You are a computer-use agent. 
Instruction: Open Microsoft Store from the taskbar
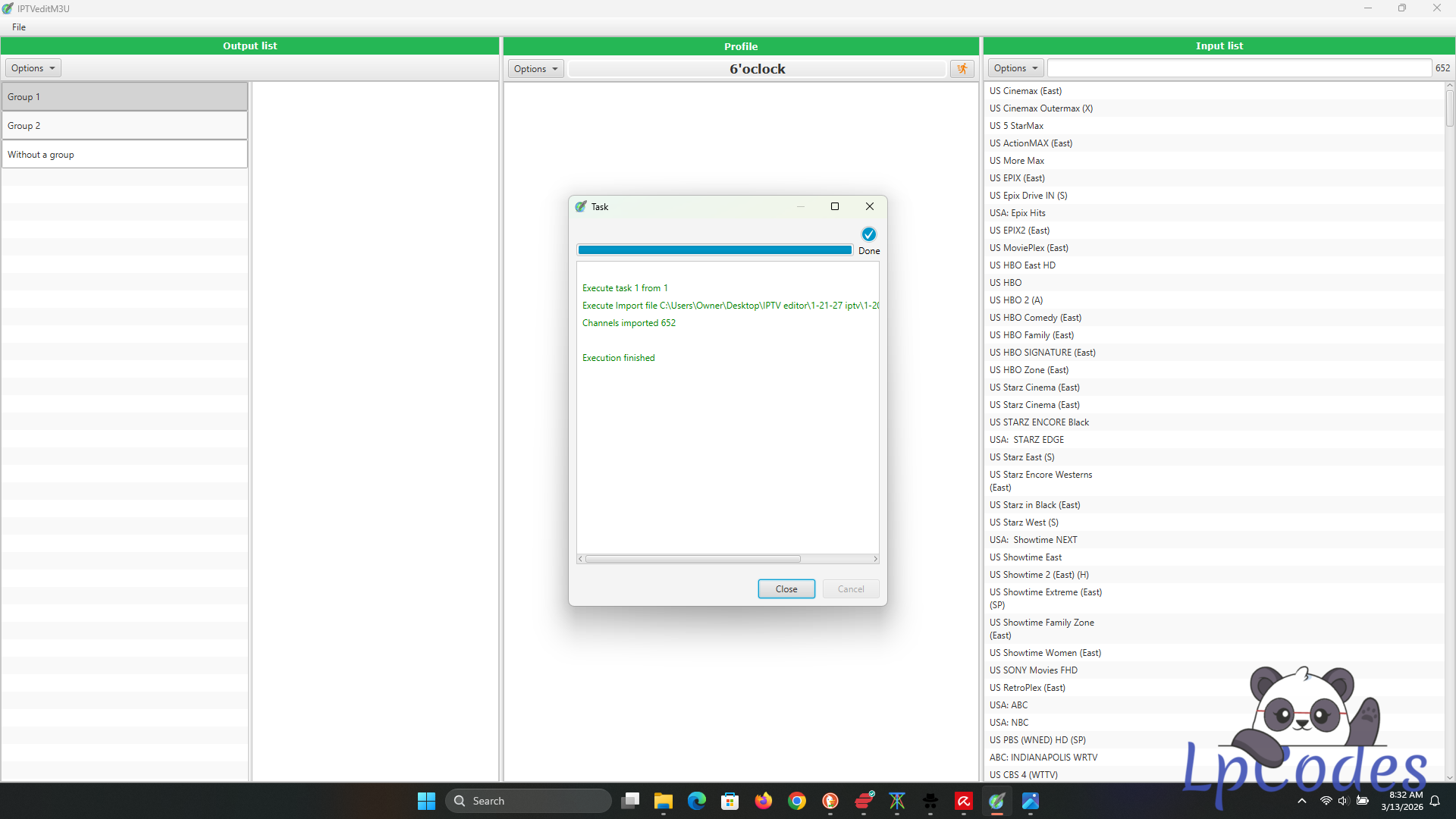point(730,801)
